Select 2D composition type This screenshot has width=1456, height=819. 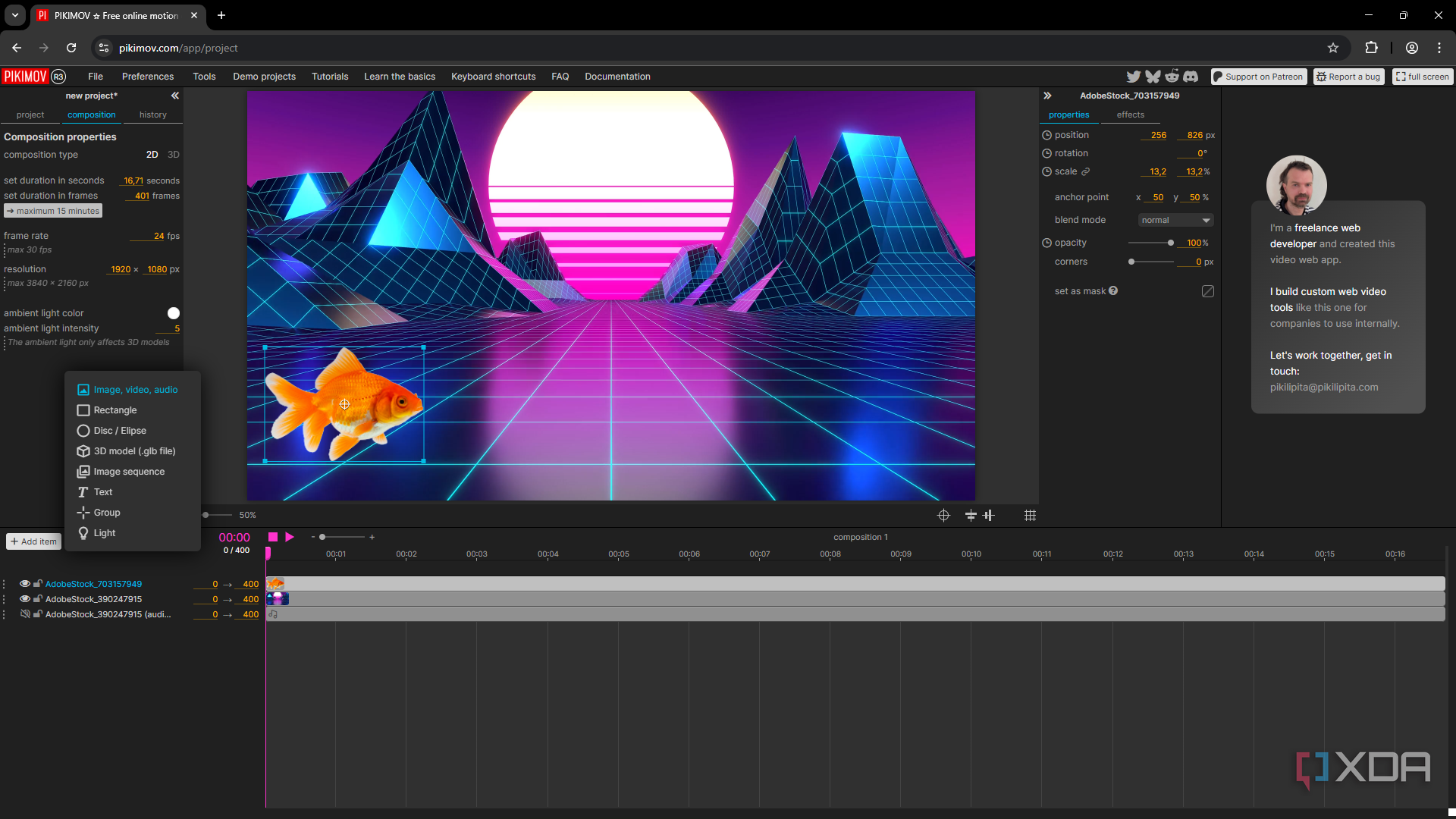pos(152,155)
